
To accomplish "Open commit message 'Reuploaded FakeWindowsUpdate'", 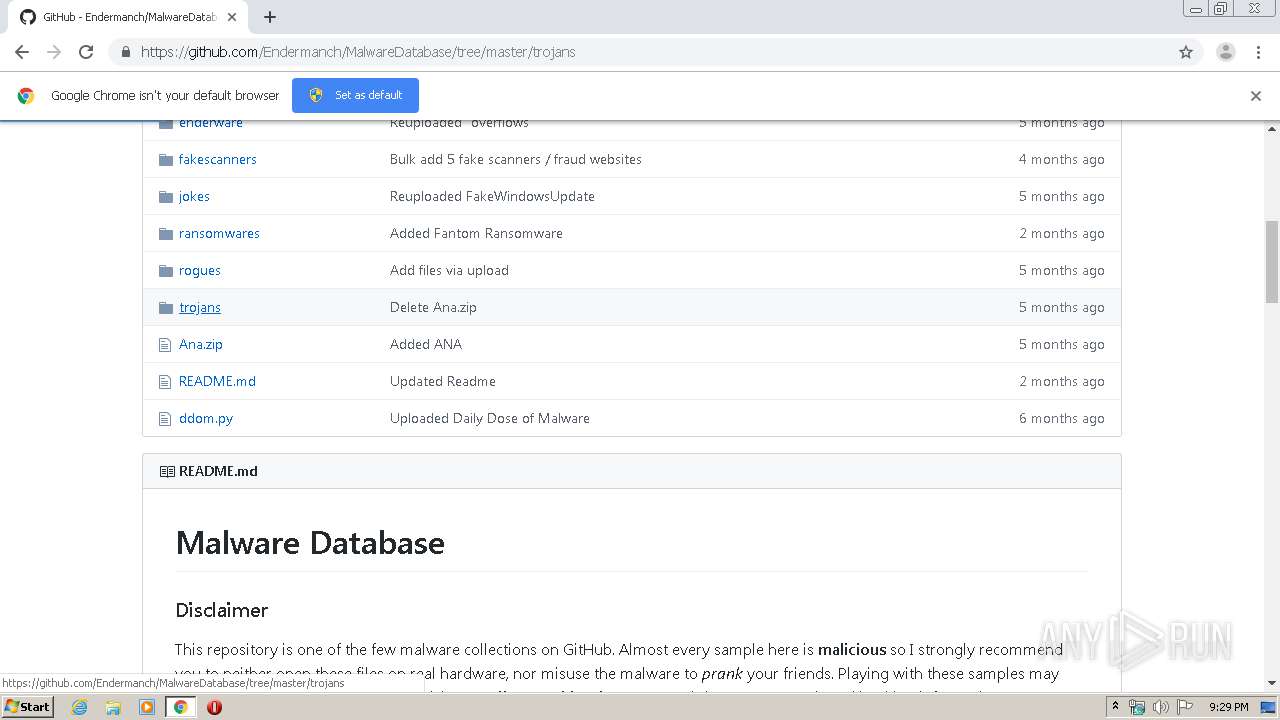I will 492,196.
